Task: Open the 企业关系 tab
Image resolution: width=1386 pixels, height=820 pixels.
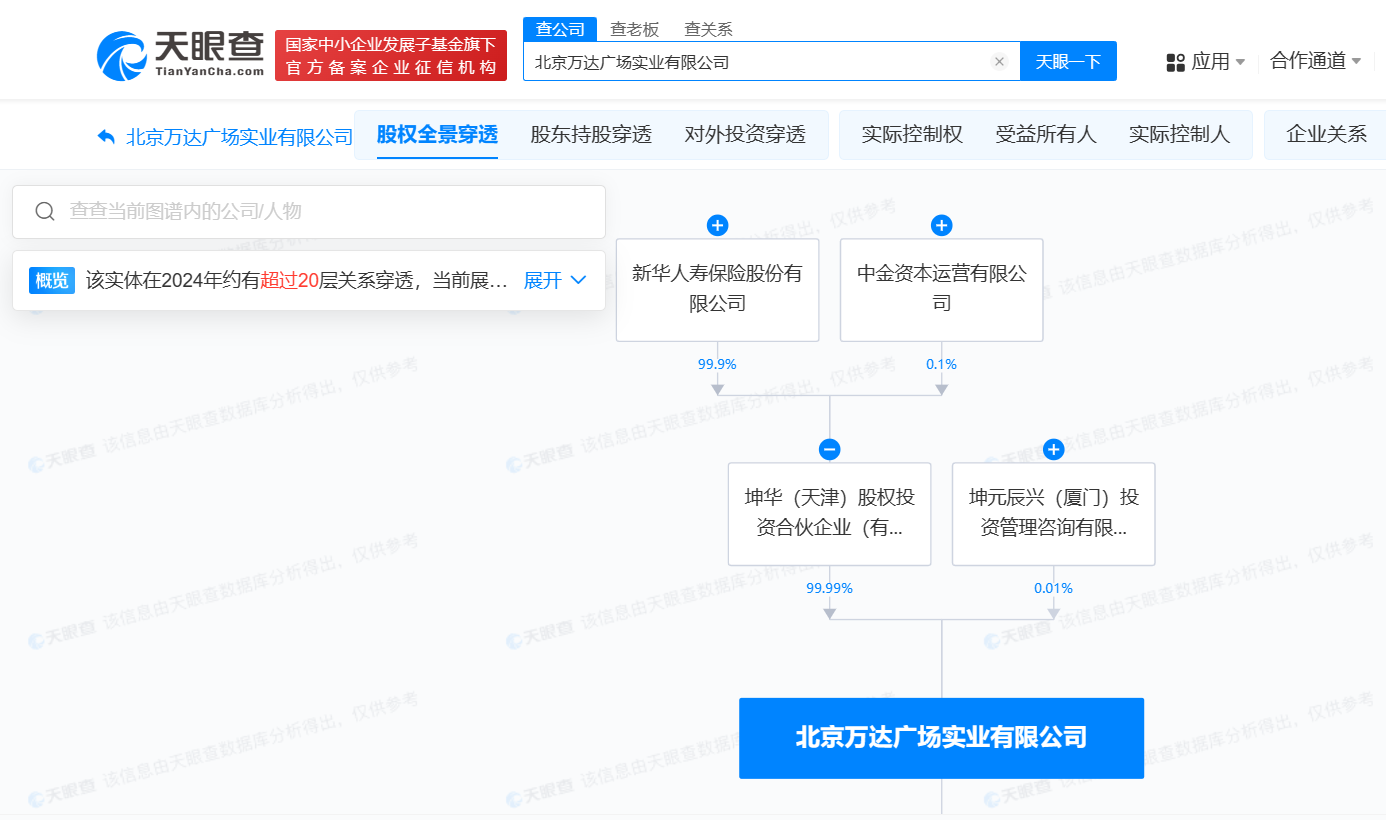Action: 1325,135
